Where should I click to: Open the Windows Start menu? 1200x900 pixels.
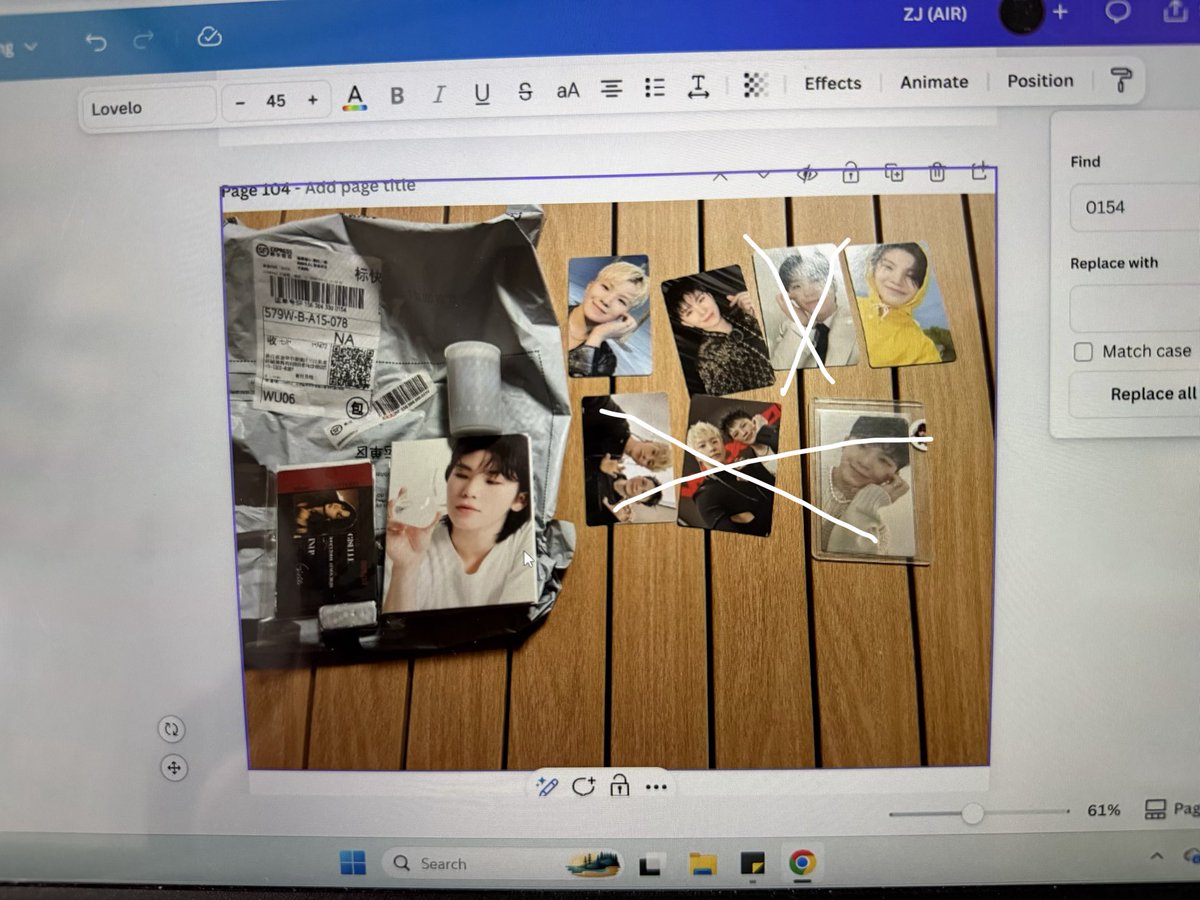[352, 863]
